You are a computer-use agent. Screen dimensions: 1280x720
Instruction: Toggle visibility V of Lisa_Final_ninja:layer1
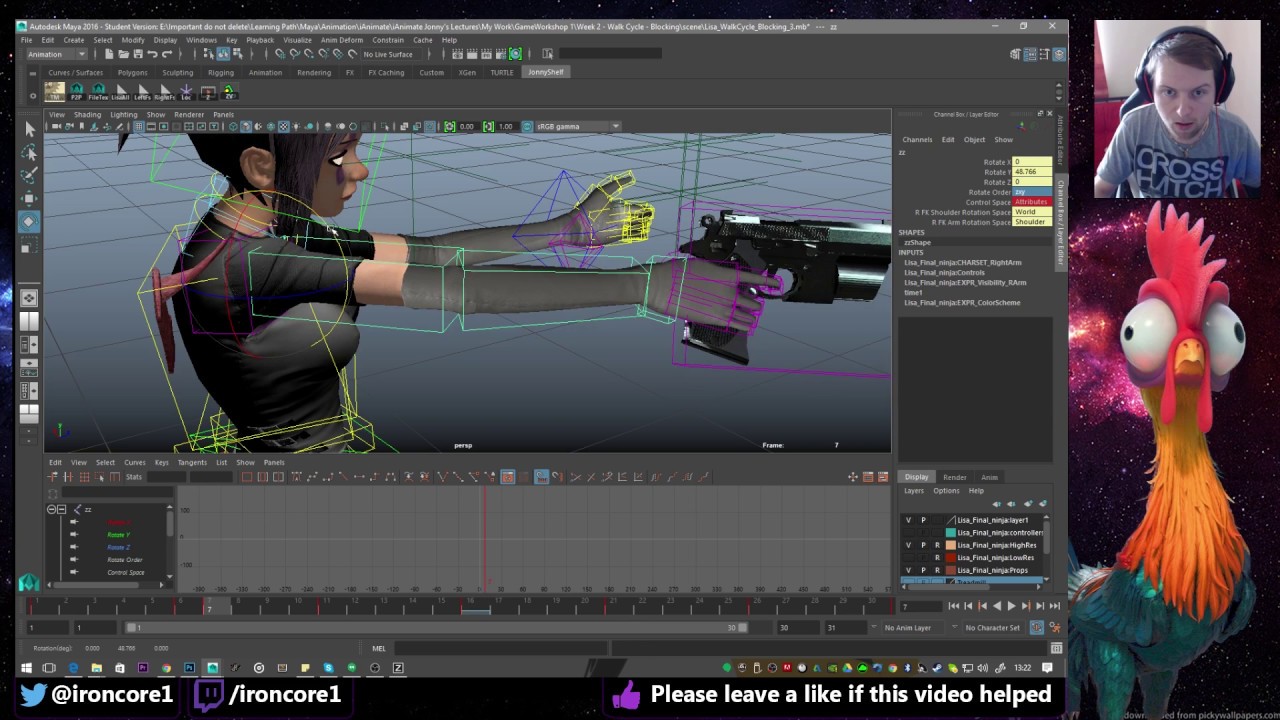(908, 520)
